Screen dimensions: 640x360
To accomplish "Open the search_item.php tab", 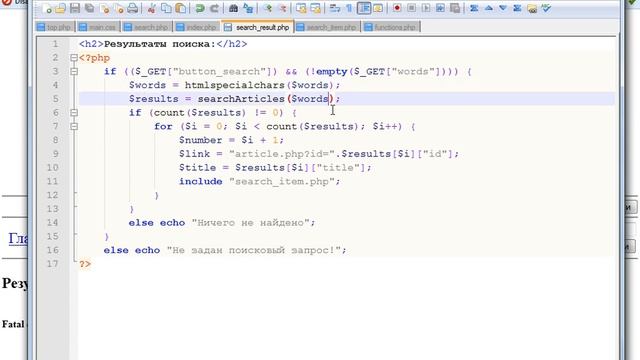I will pos(327,27).
